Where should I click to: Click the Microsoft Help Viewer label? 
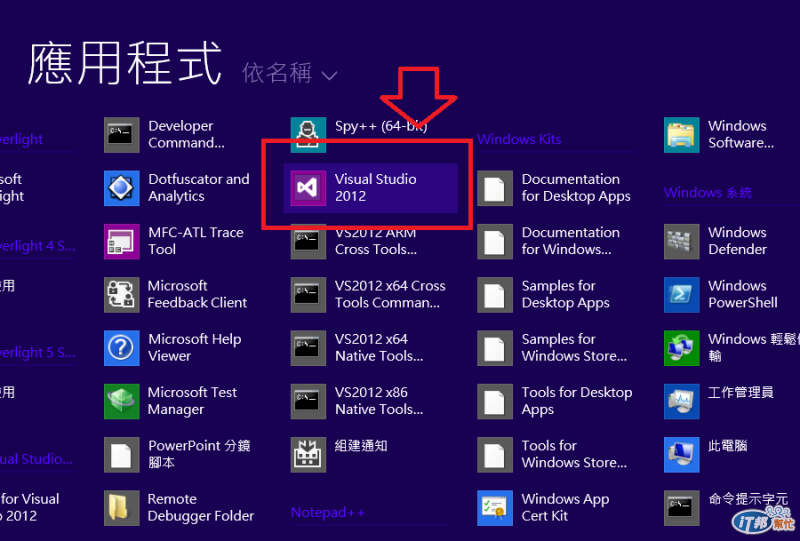[x=194, y=347]
